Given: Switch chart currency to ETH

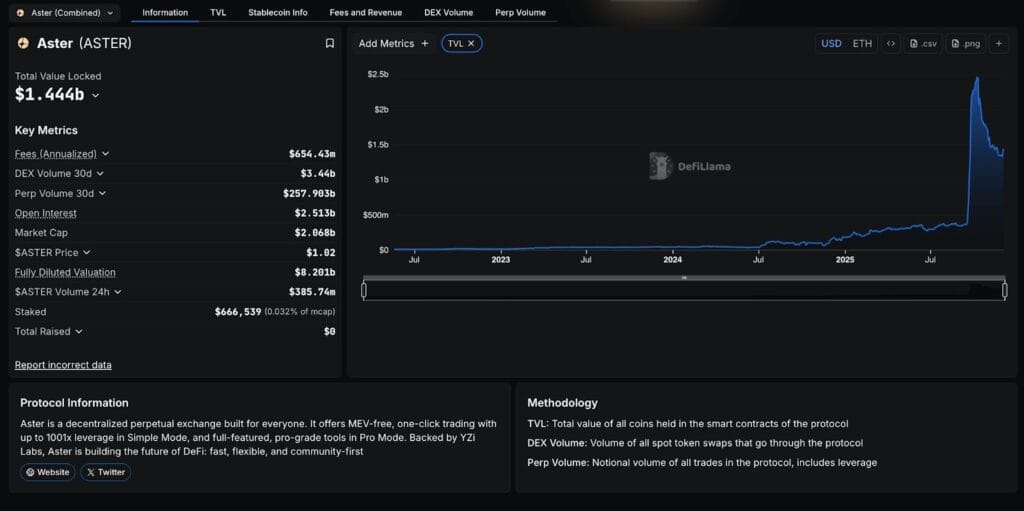Looking at the screenshot, I should 862,44.
